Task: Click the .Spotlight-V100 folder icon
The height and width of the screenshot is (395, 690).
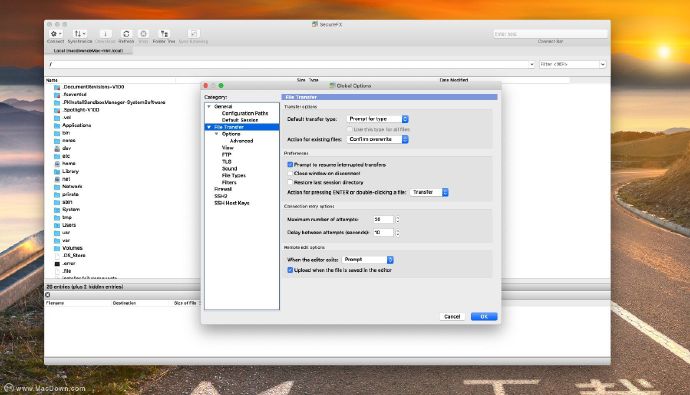Action: [x=57, y=110]
